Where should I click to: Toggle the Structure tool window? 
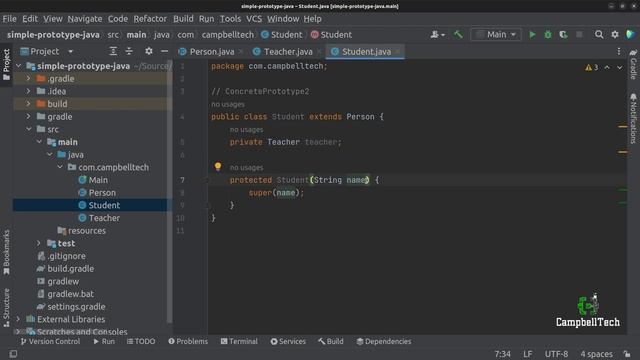click(x=6, y=308)
